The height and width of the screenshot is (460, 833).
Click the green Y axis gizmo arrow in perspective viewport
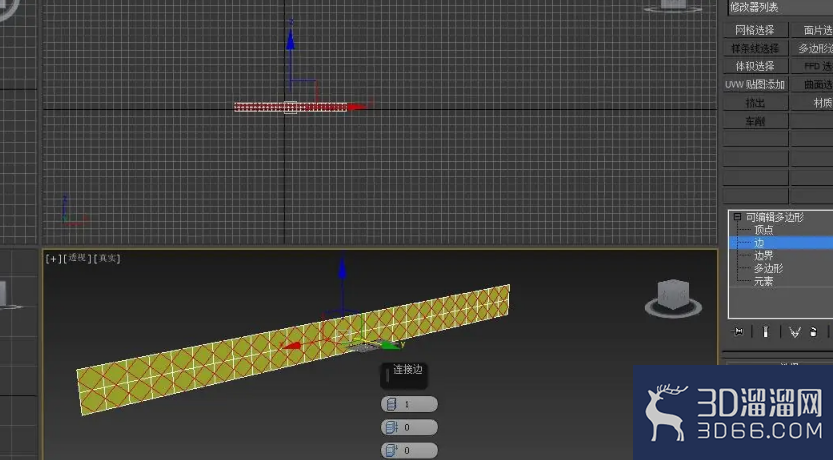click(392, 345)
